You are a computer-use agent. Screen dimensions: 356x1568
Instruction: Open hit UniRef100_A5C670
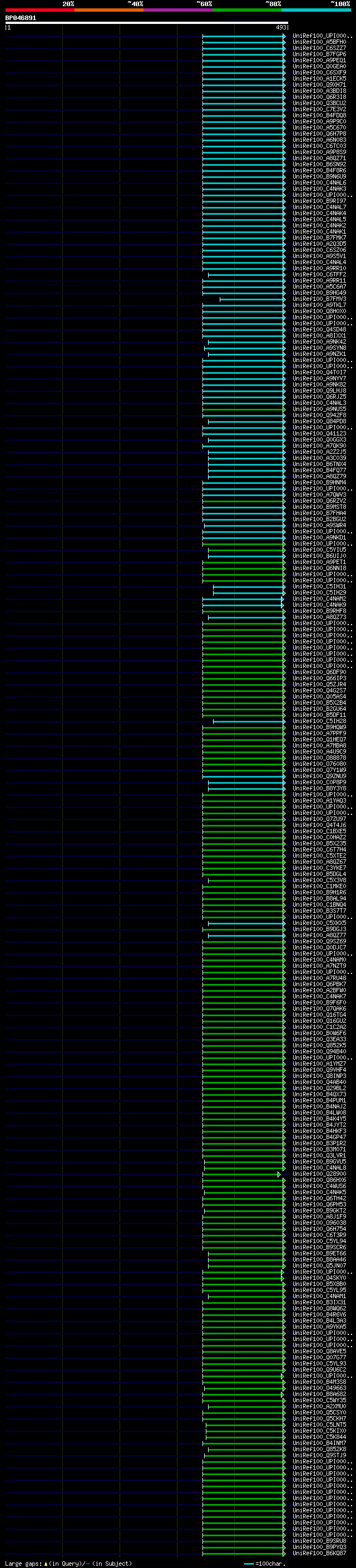coord(319,127)
